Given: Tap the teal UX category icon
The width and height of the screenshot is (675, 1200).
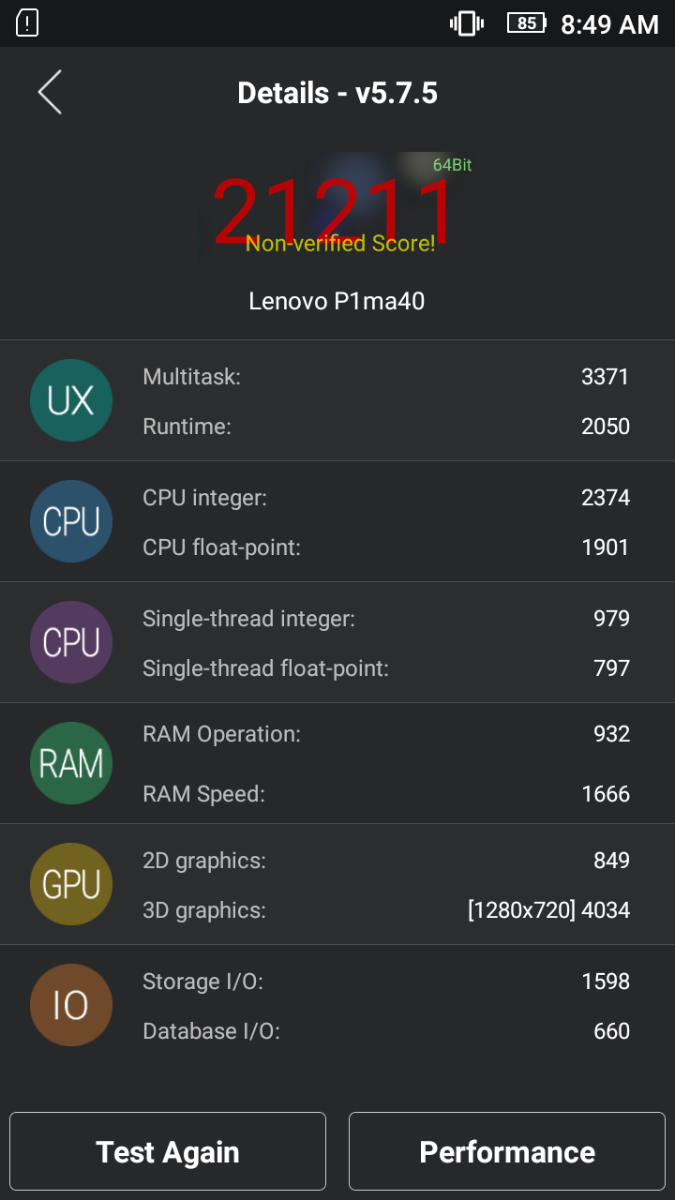Looking at the screenshot, I should [x=71, y=401].
